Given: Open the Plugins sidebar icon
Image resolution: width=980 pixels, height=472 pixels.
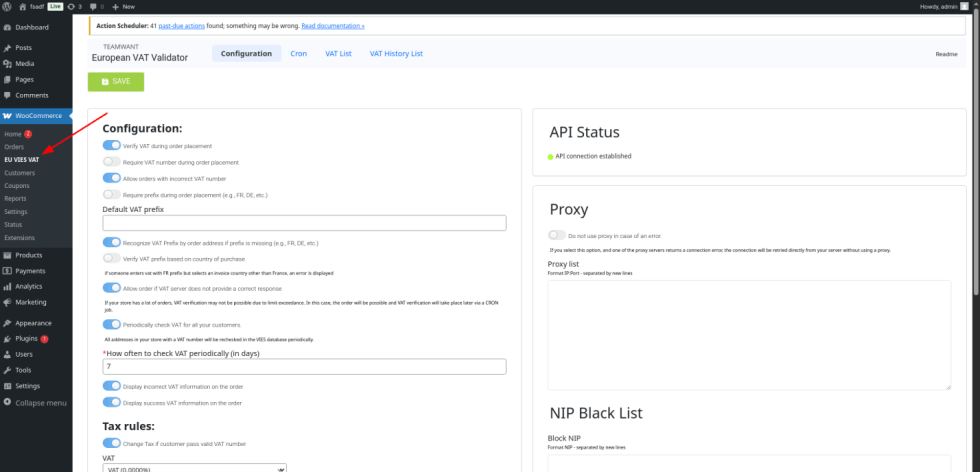Looking at the screenshot, I should pyautogui.click(x=8, y=339).
